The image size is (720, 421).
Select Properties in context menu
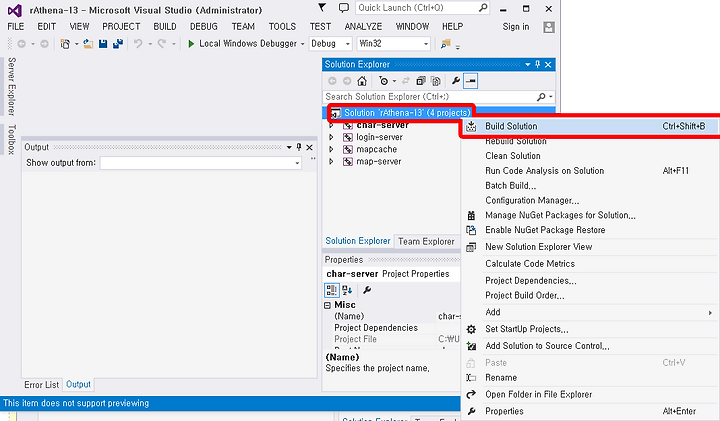click(x=590, y=411)
